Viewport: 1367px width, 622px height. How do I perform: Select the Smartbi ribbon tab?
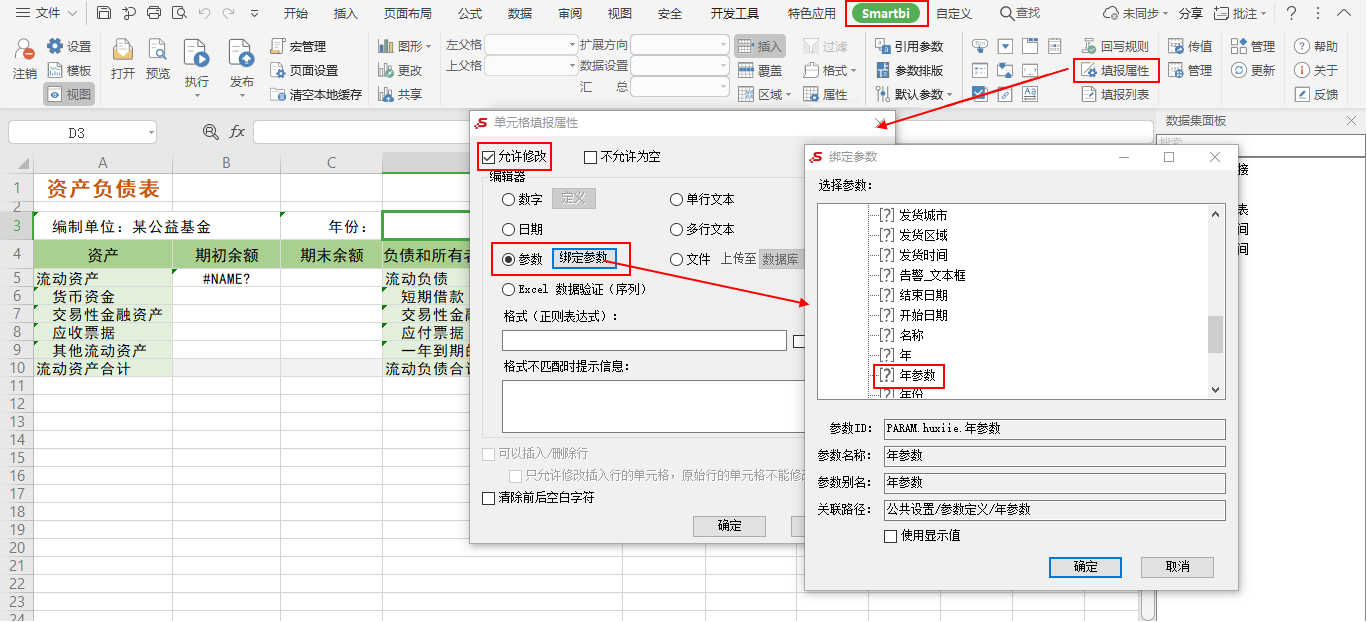click(886, 13)
